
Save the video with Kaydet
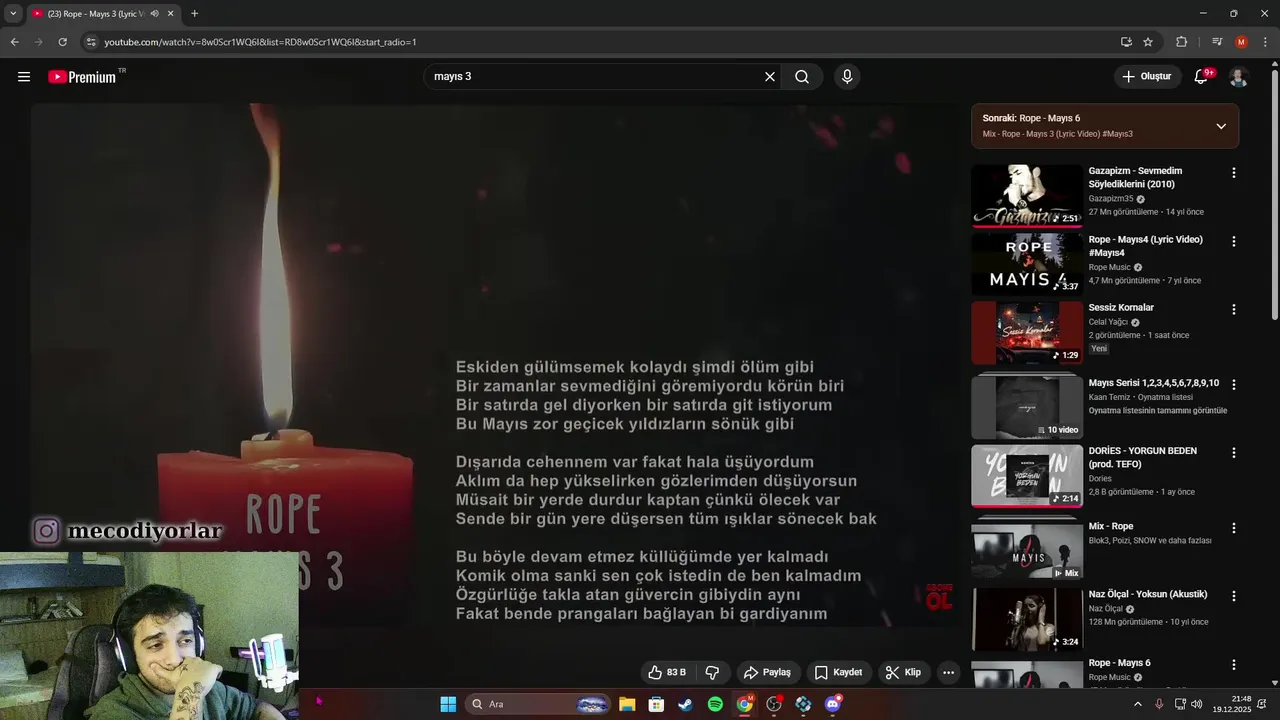point(838,673)
